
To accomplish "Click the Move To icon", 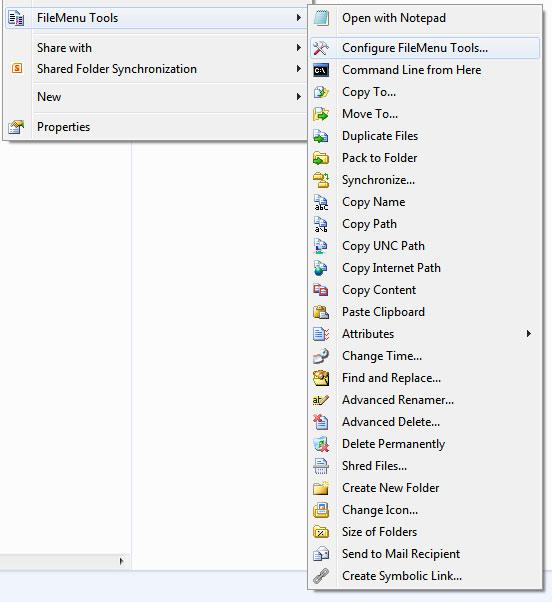I will coord(321,114).
